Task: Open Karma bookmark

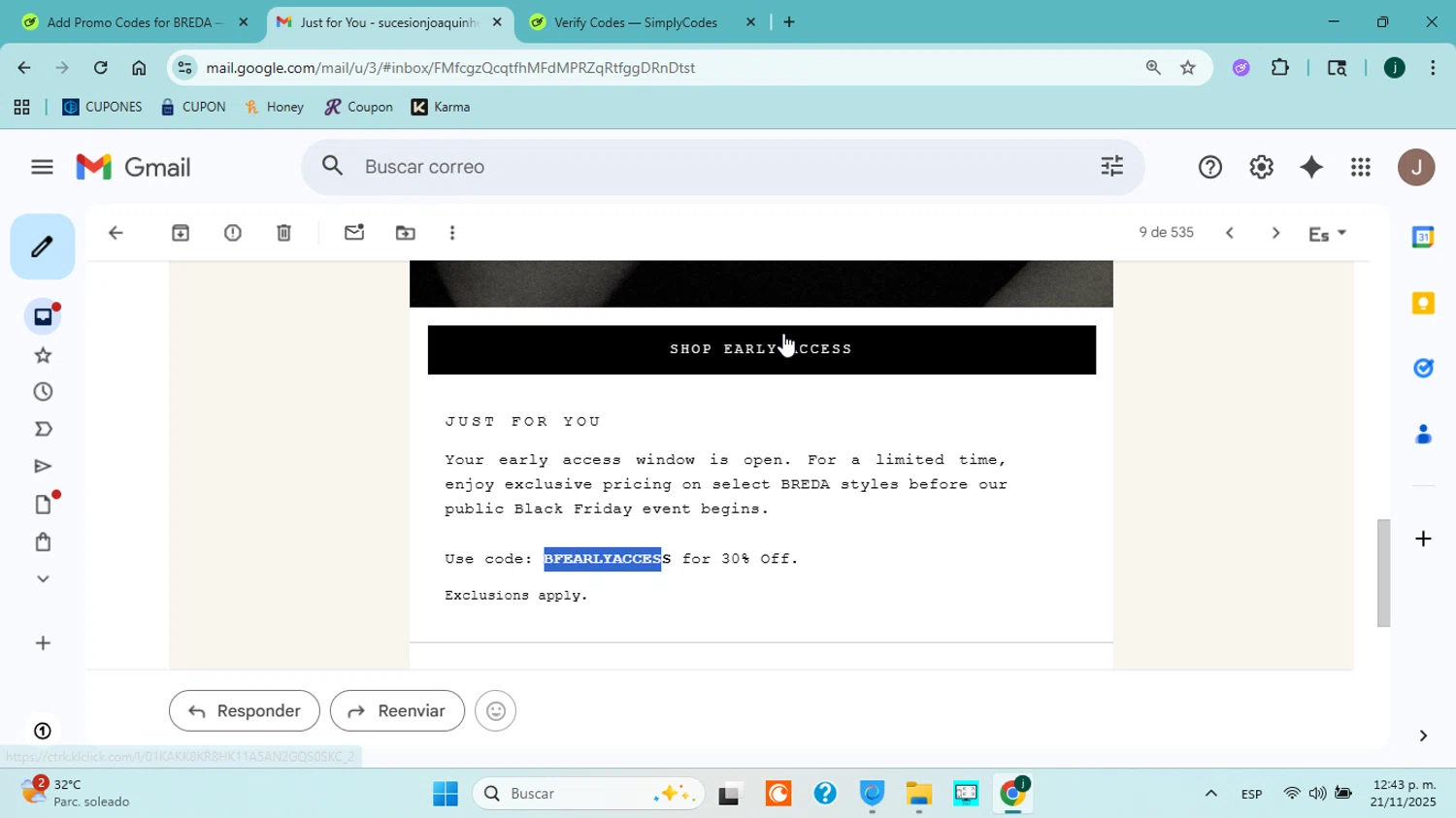Action: pyautogui.click(x=441, y=107)
